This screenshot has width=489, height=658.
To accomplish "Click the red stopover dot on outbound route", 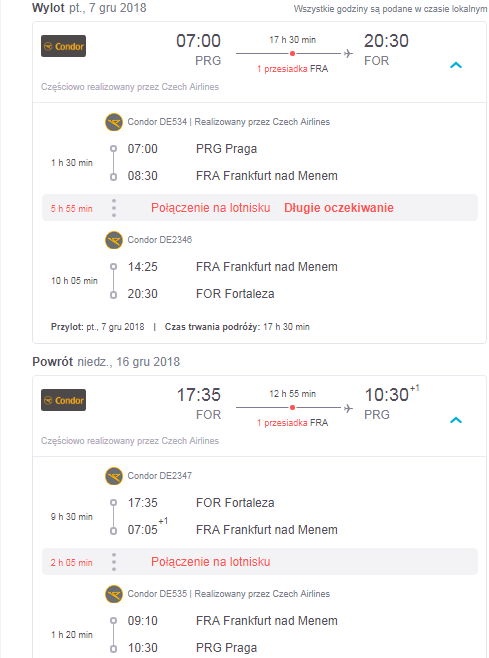I will 292,54.
